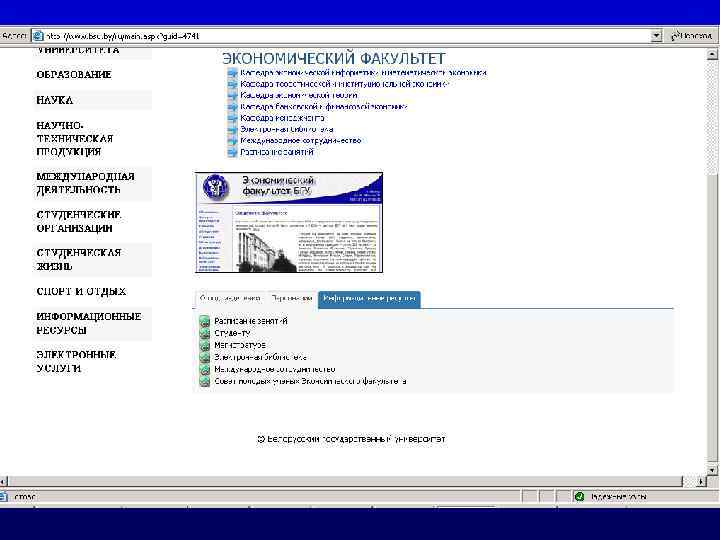Open ЭЛЕКТРОННЫЕ УСЛУГИ menu item

(x=76, y=362)
